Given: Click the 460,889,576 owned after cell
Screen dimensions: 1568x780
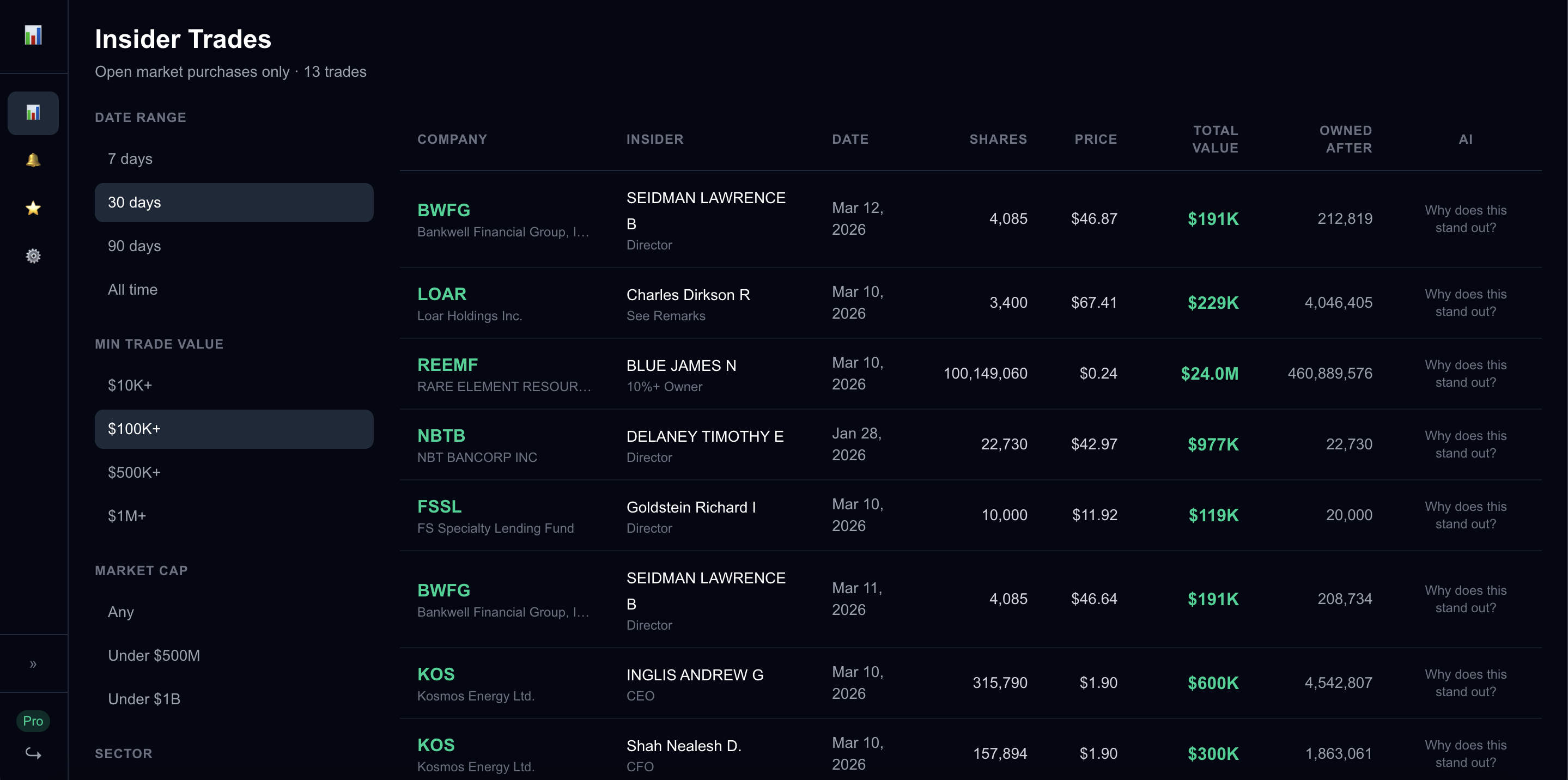Looking at the screenshot, I should pyautogui.click(x=1330, y=374).
